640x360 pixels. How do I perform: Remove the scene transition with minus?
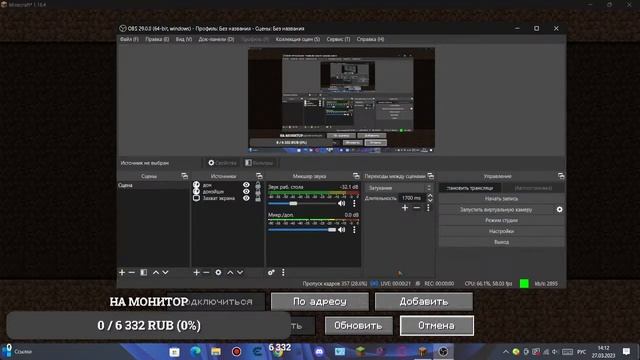(416, 208)
